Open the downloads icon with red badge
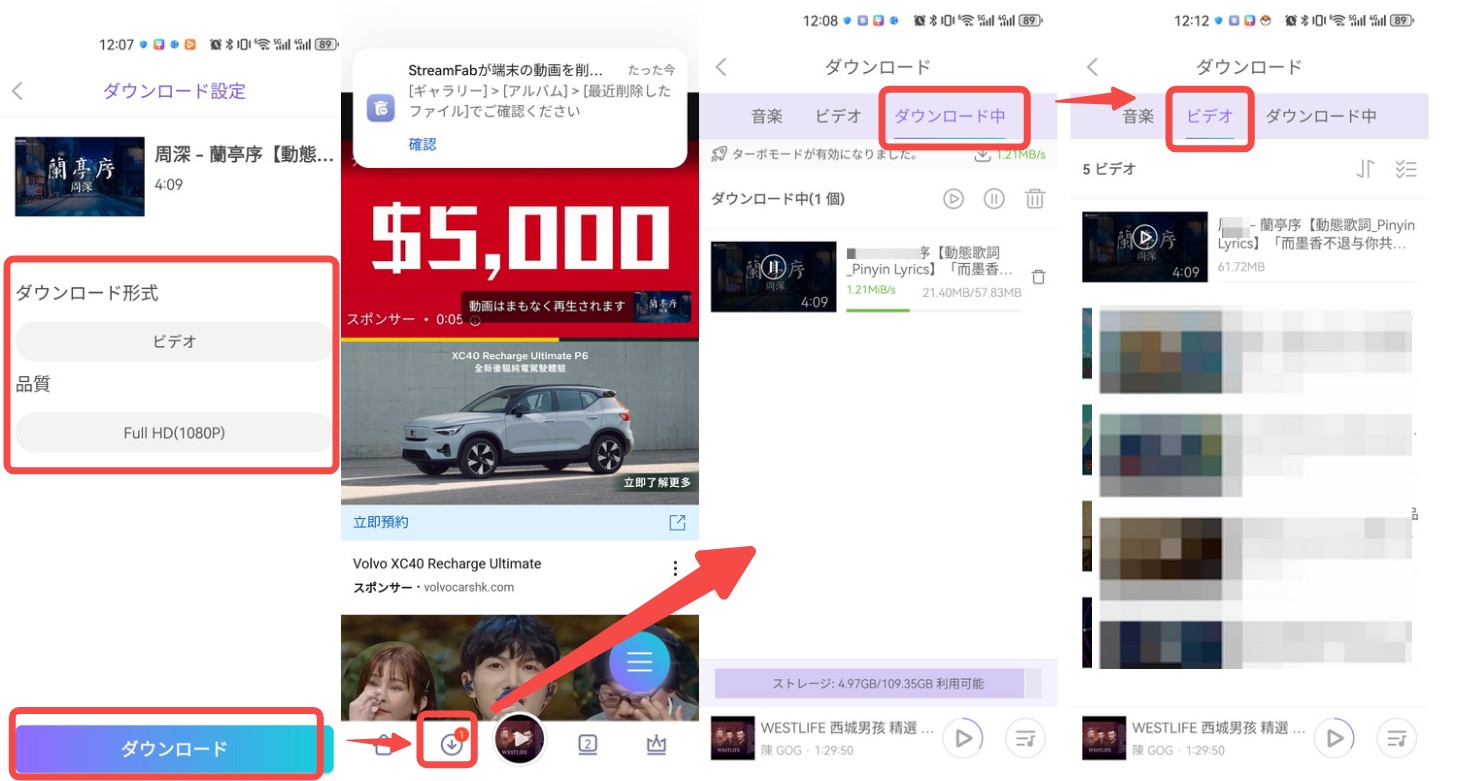 [452, 743]
